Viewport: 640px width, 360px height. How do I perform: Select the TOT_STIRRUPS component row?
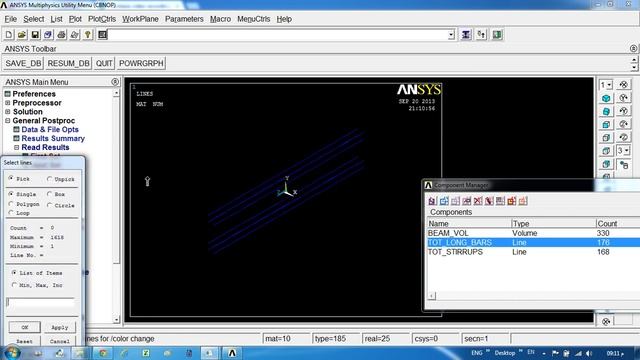click(x=533, y=252)
